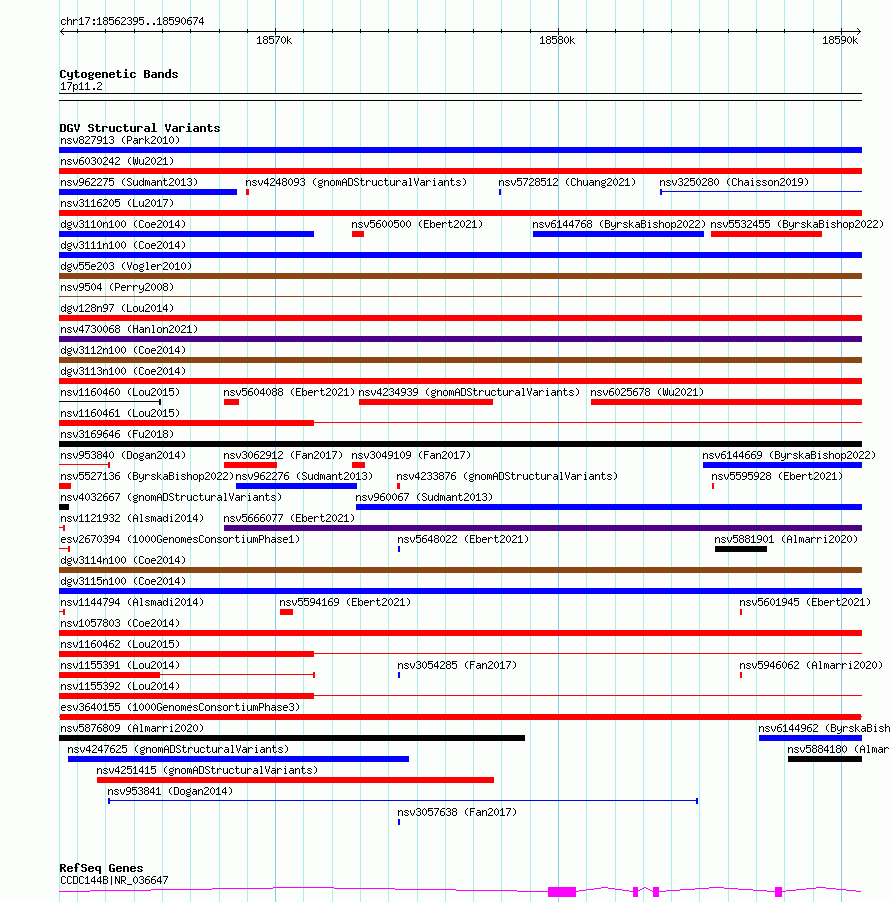Select the nsv5601945 (Ebert2021) label
This screenshot has width=890, height=902.
pos(805,602)
